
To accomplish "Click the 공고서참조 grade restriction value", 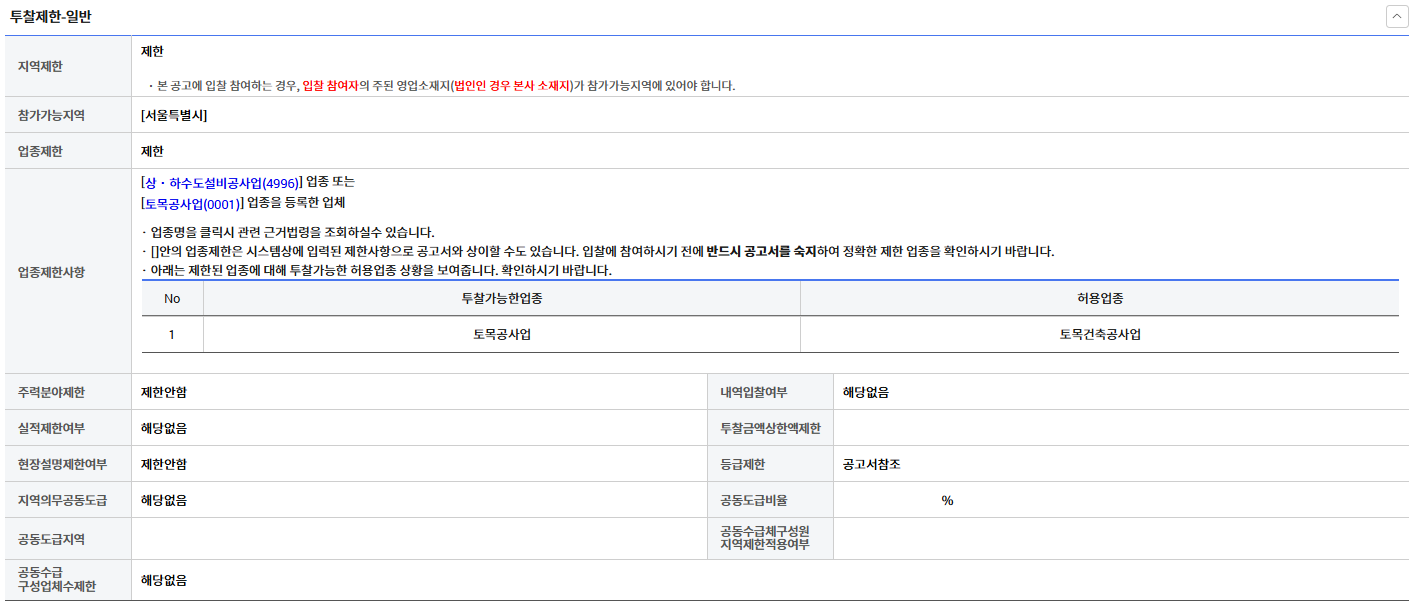I will 872,465.
